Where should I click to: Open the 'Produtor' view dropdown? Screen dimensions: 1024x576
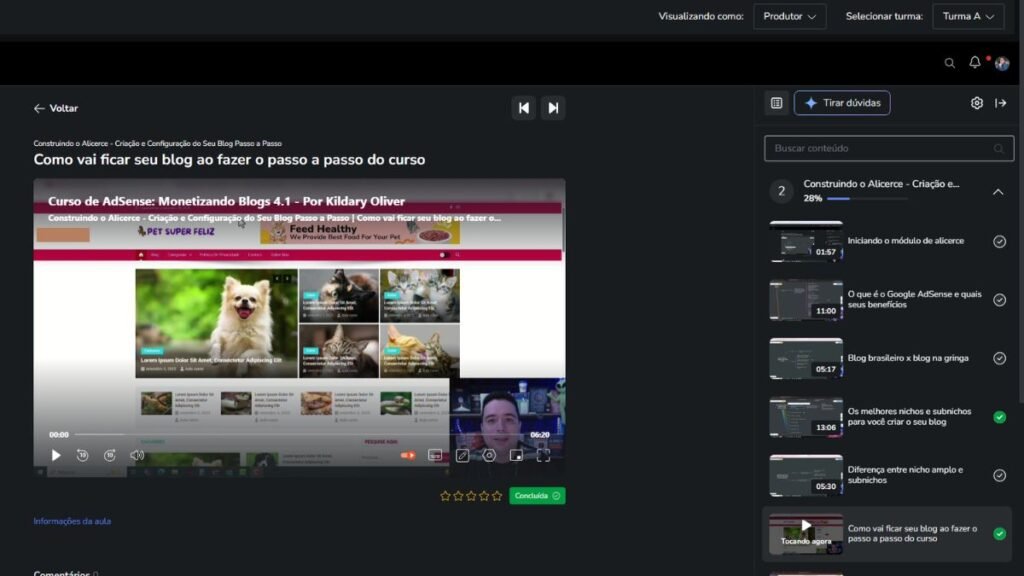click(x=789, y=16)
